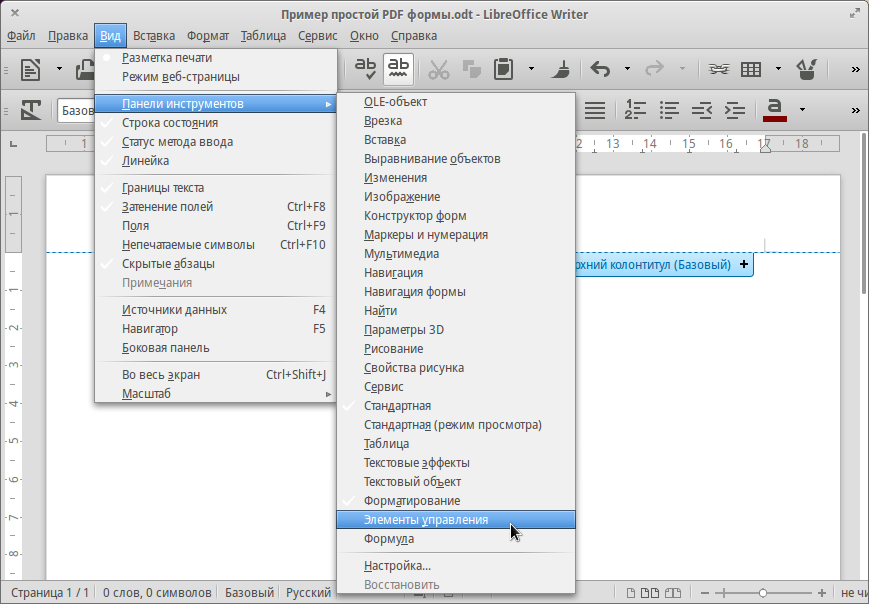This screenshot has width=869, height=604.
Task: Choose Конструктор форм in toolbars submenu
Action: pyautogui.click(x=456, y=216)
